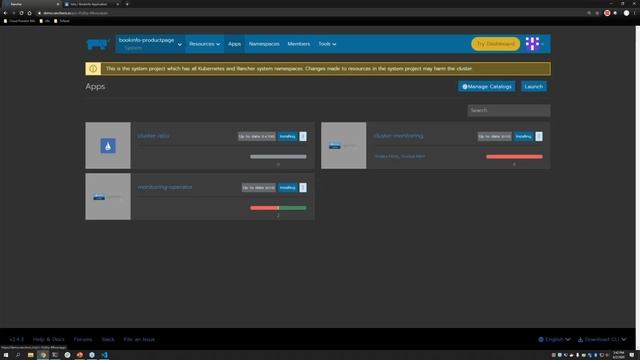640x360 pixels.
Task: Open Visual Studio Code from the taskbar
Action: (104, 355)
